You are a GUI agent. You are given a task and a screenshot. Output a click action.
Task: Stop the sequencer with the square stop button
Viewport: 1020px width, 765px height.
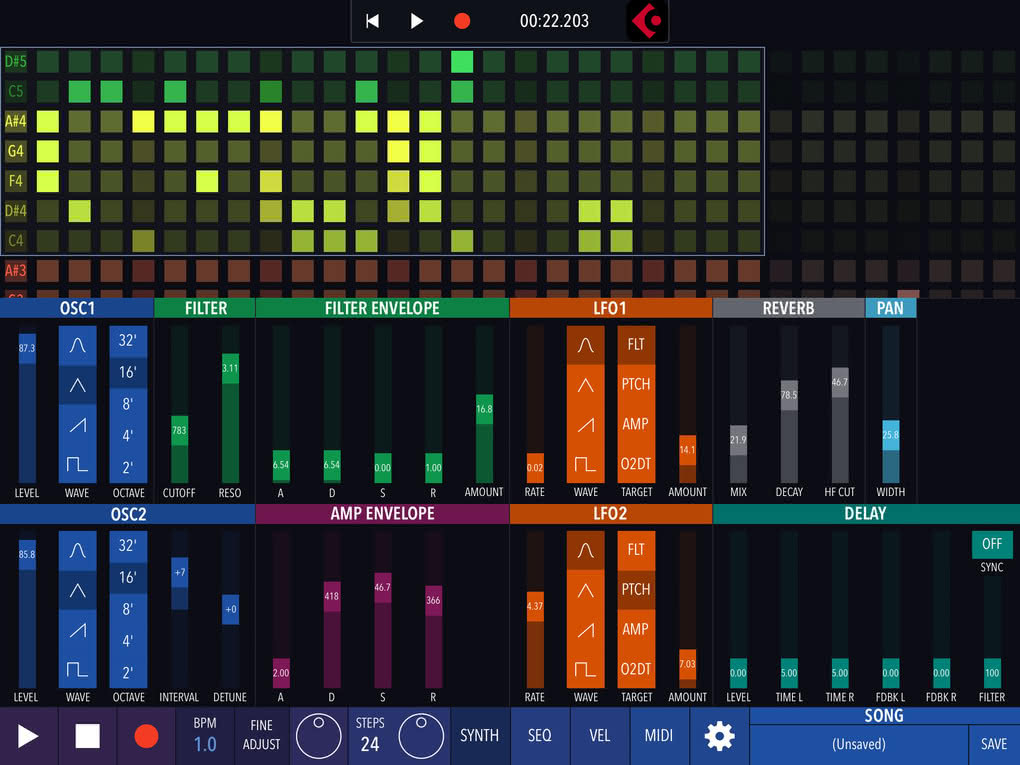click(x=87, y=736)
